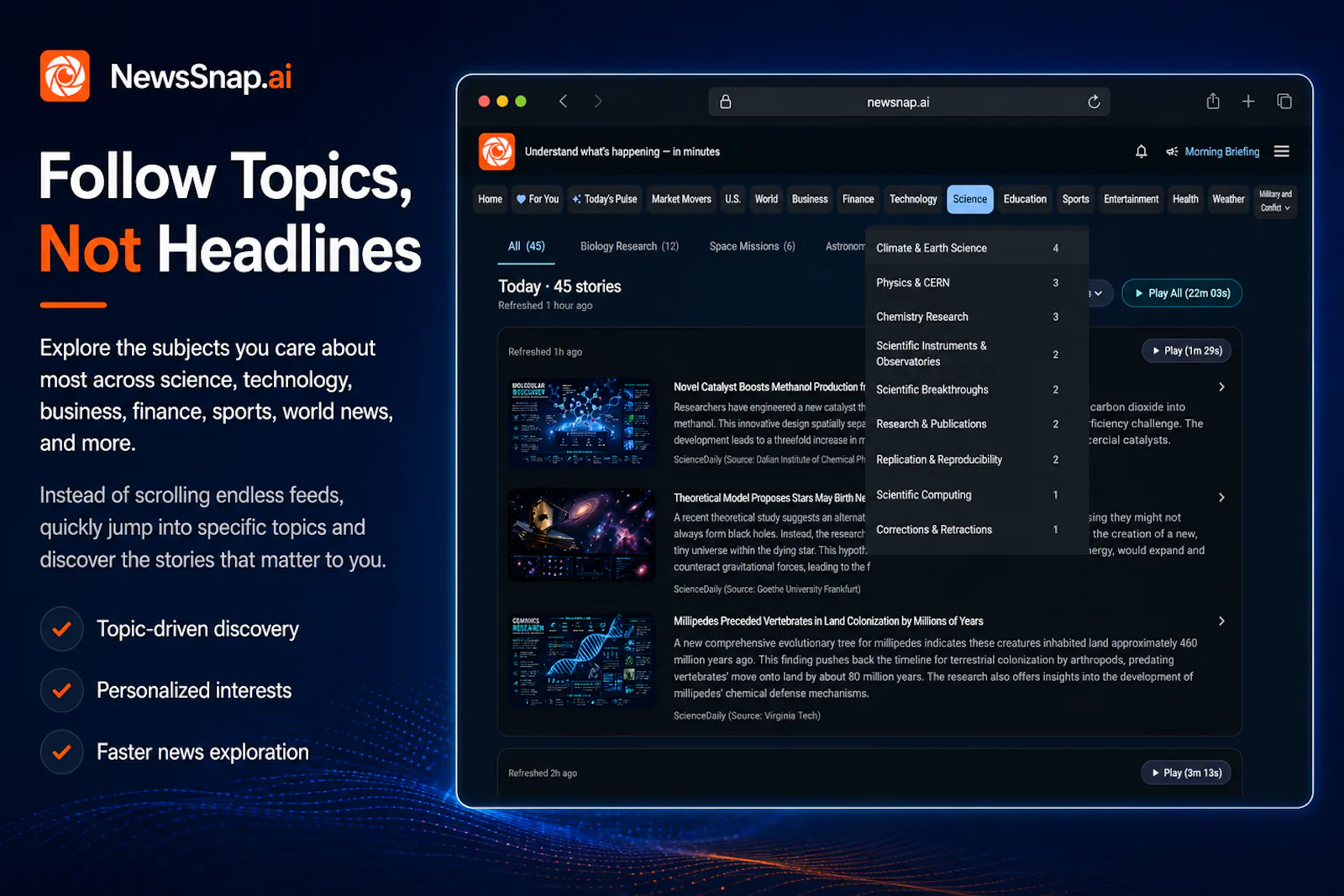Open Novel Catalyst Boosts Methanol headline
The image size is (1344, 896).
coord(769,387)
